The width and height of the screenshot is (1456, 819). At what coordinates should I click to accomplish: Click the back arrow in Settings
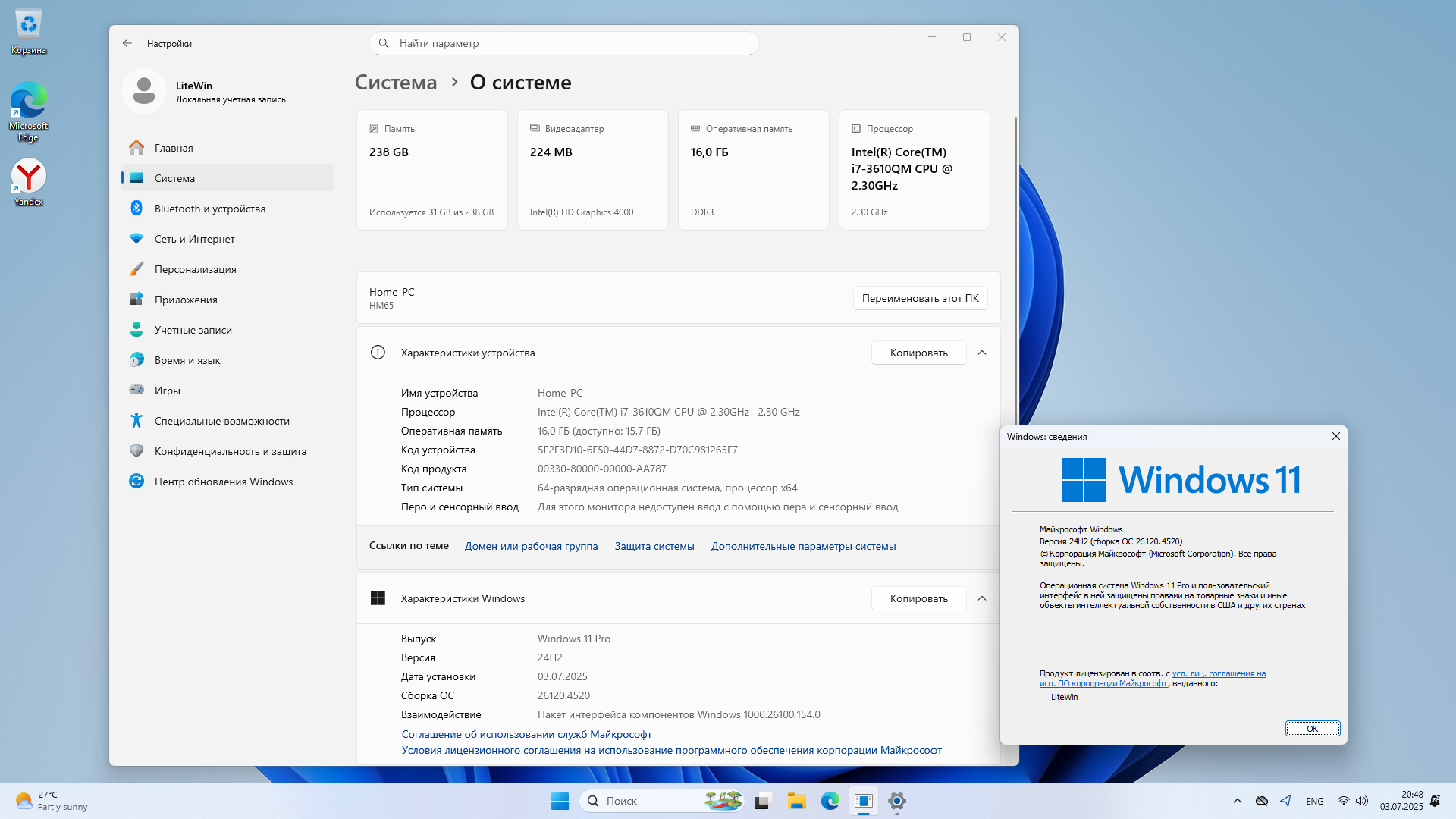coord(127,44)
